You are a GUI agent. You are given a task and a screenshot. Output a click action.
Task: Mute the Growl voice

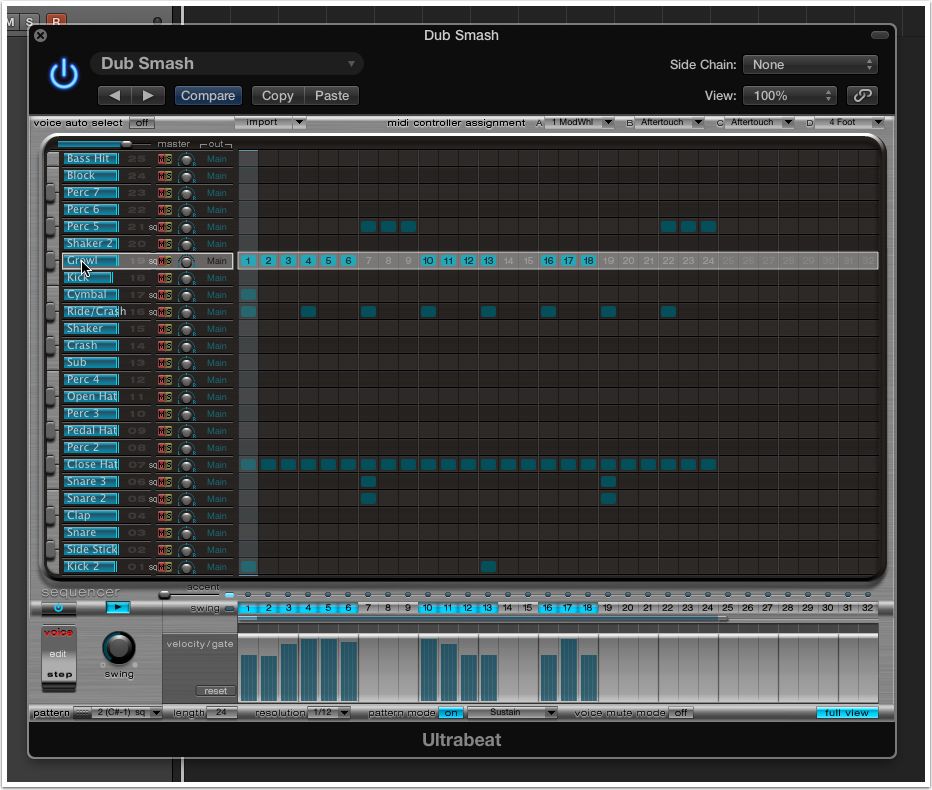tap(161, 261)
